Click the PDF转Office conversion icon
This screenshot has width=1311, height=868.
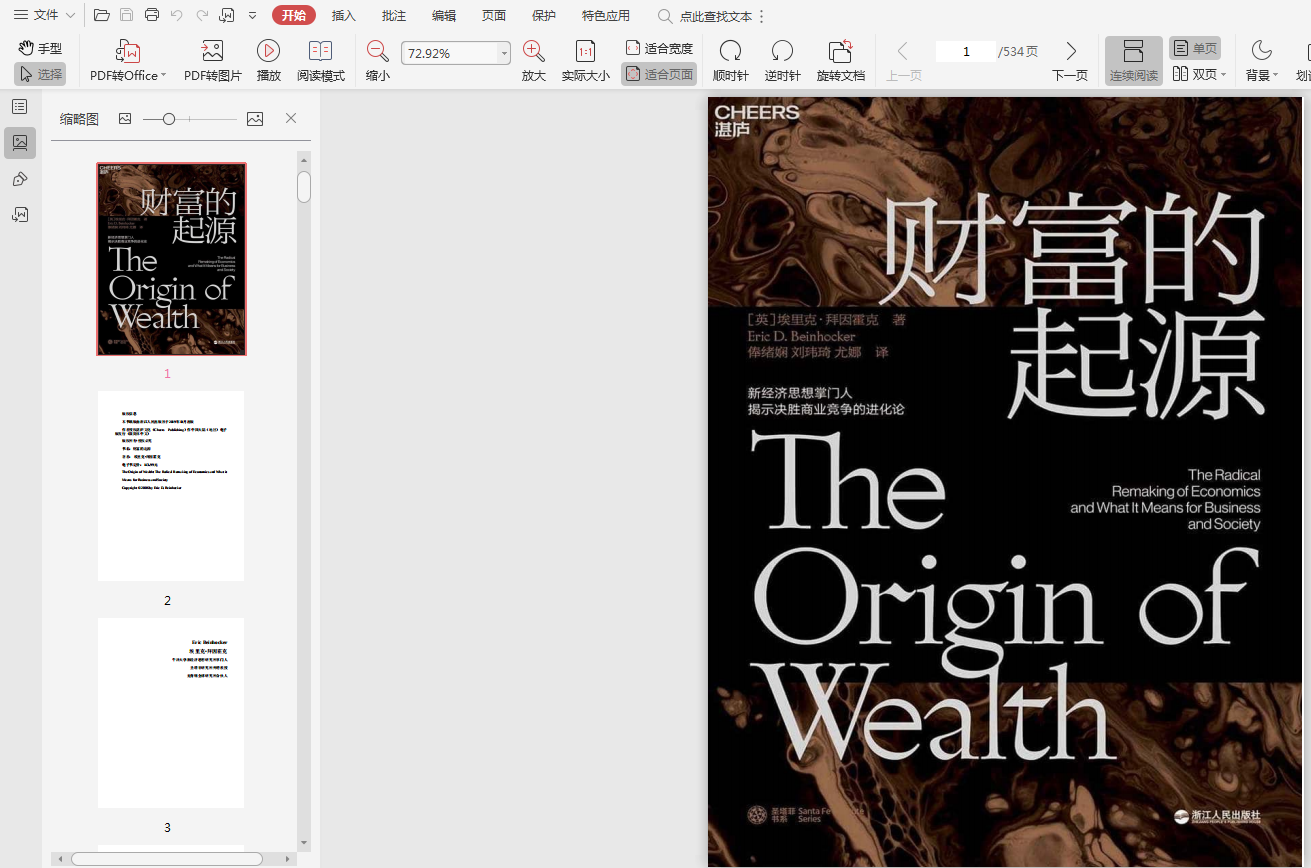tap(128, 52)
